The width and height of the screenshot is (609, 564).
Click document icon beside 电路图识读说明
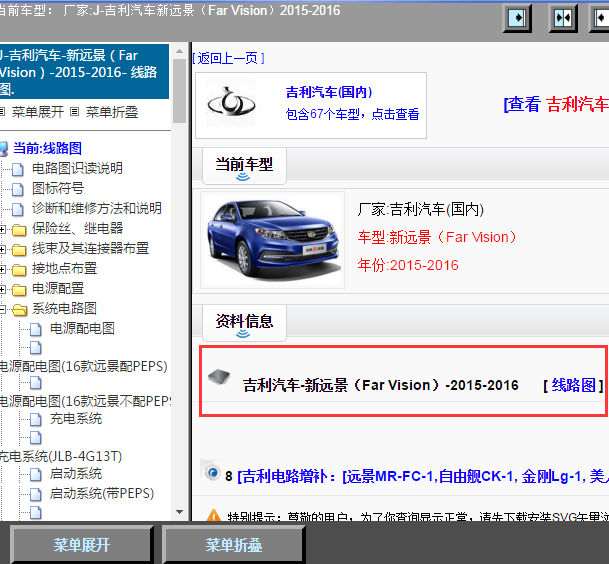(x=17, y=169)
